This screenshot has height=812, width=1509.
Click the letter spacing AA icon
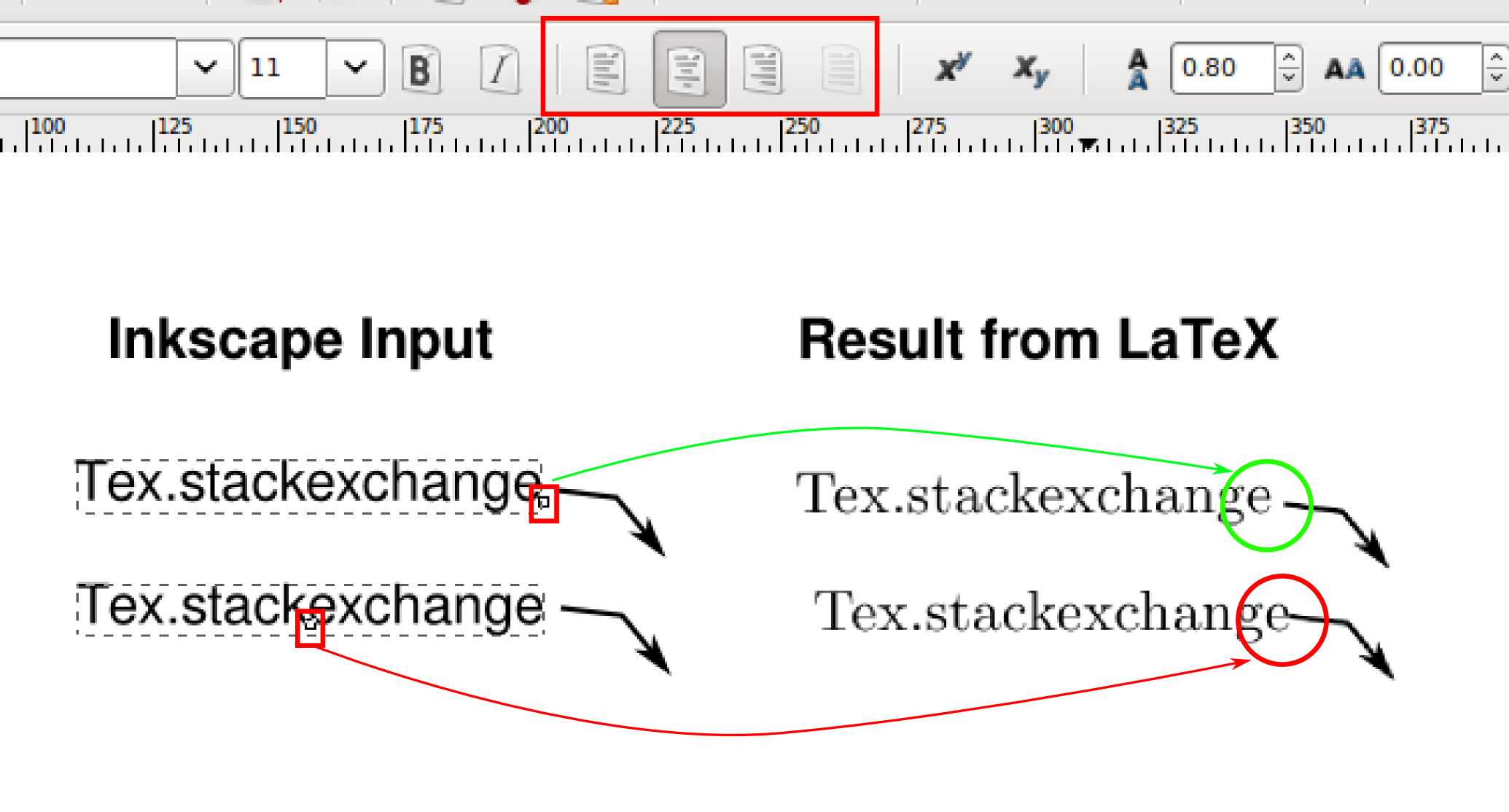click(1344, 69)
